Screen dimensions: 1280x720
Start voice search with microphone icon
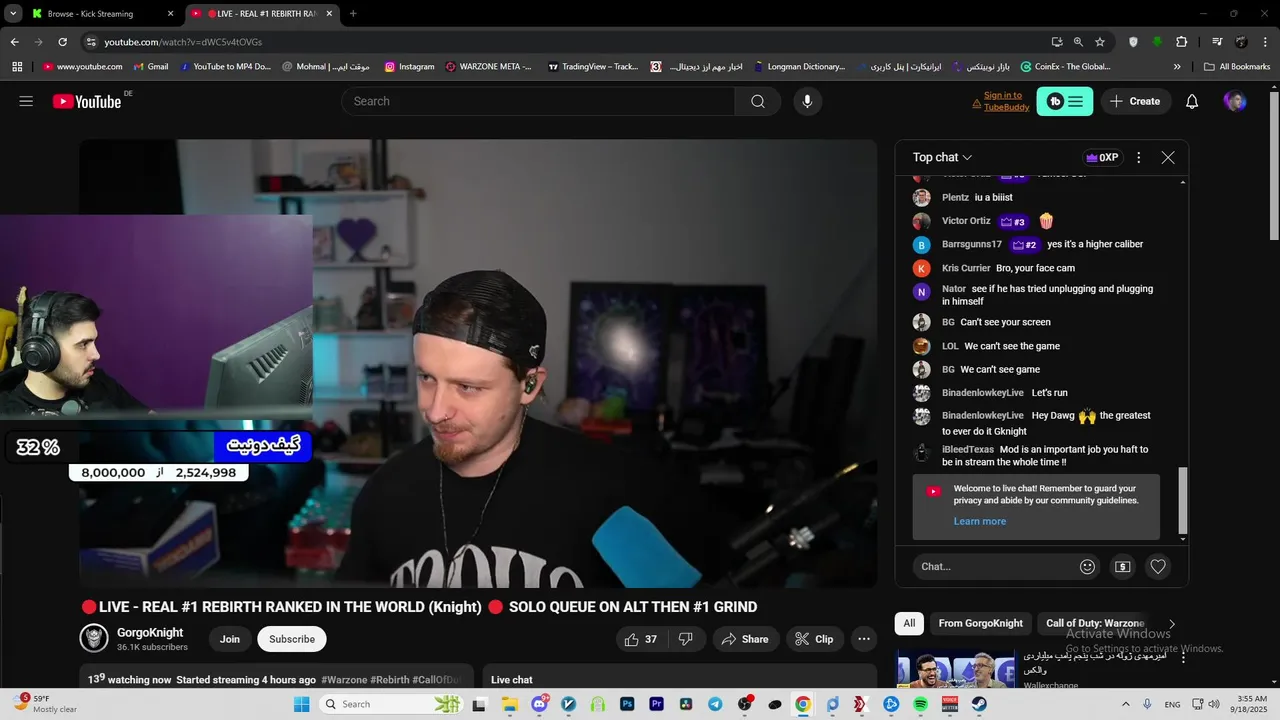807,101
